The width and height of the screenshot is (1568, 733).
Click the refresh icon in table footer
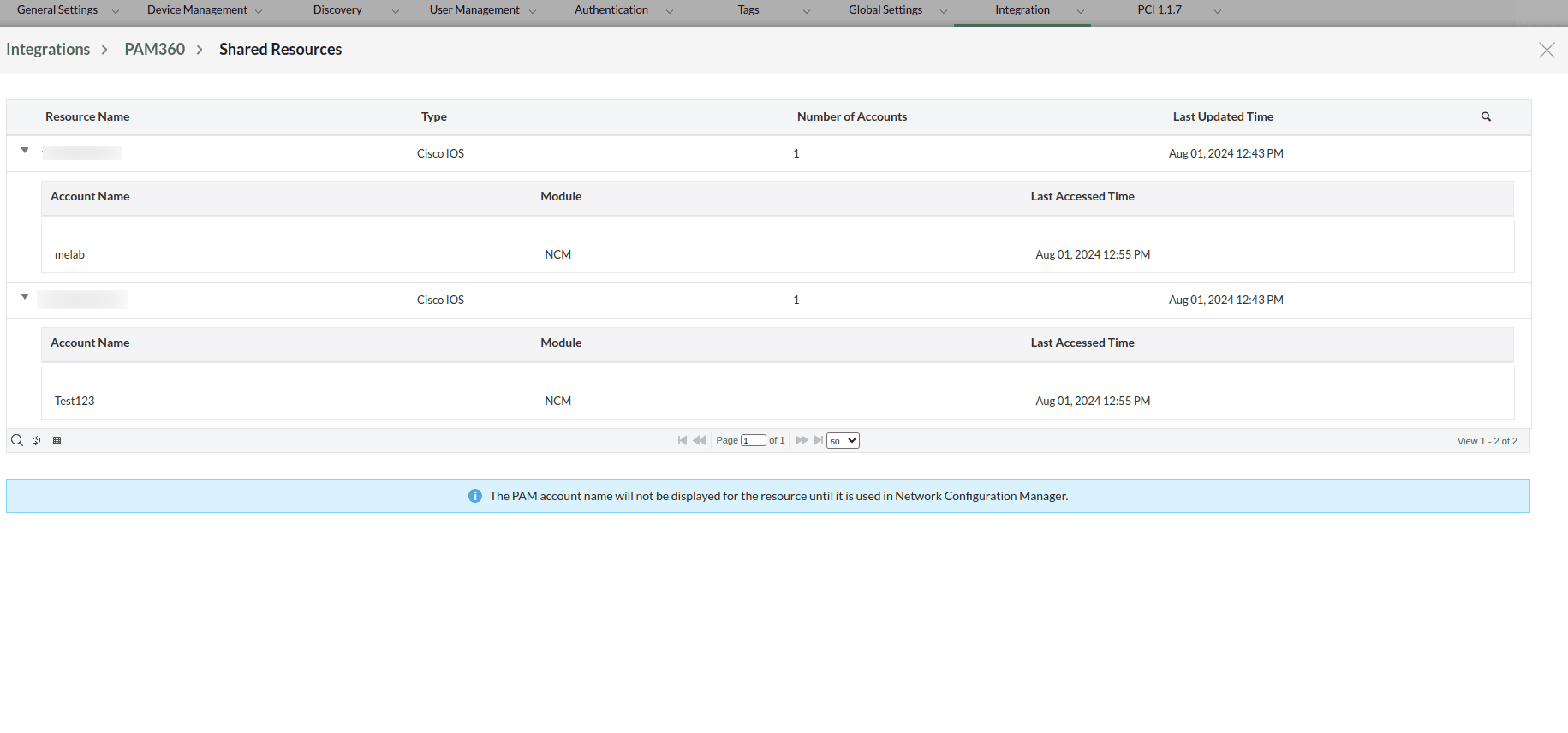coord(37,440)
